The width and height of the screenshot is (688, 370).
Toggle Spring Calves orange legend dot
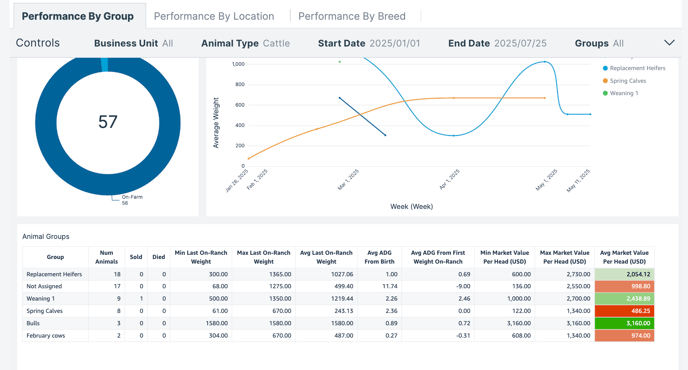pyautogui.click(x=605, y=81)
